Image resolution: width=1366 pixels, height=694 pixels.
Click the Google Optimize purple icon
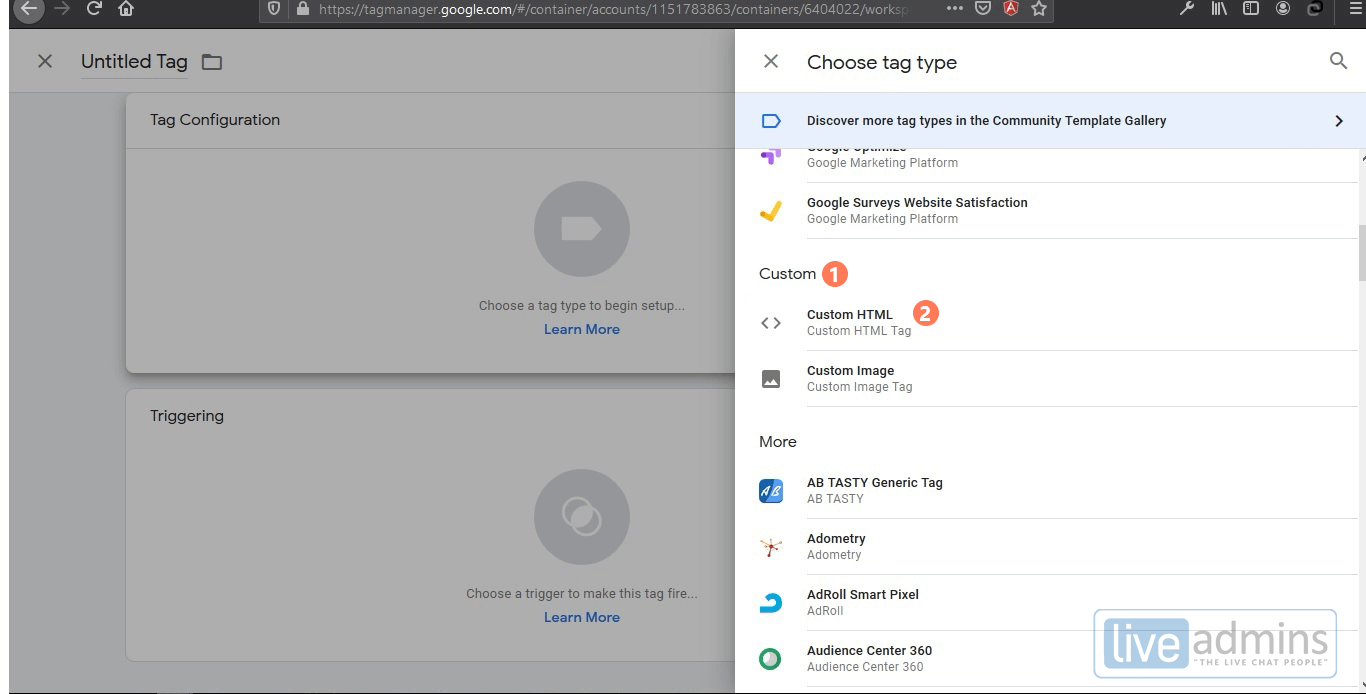(770, 156)
